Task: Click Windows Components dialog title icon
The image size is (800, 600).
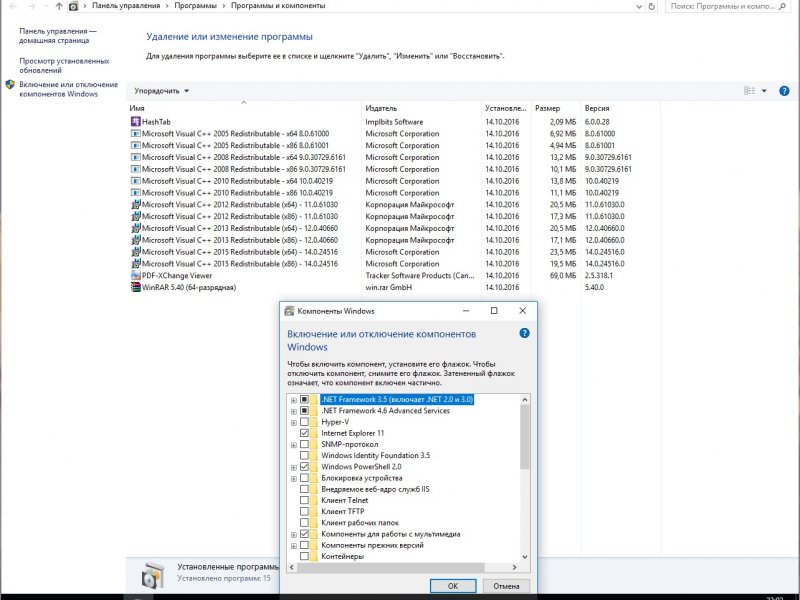Action: pos(289,311)
